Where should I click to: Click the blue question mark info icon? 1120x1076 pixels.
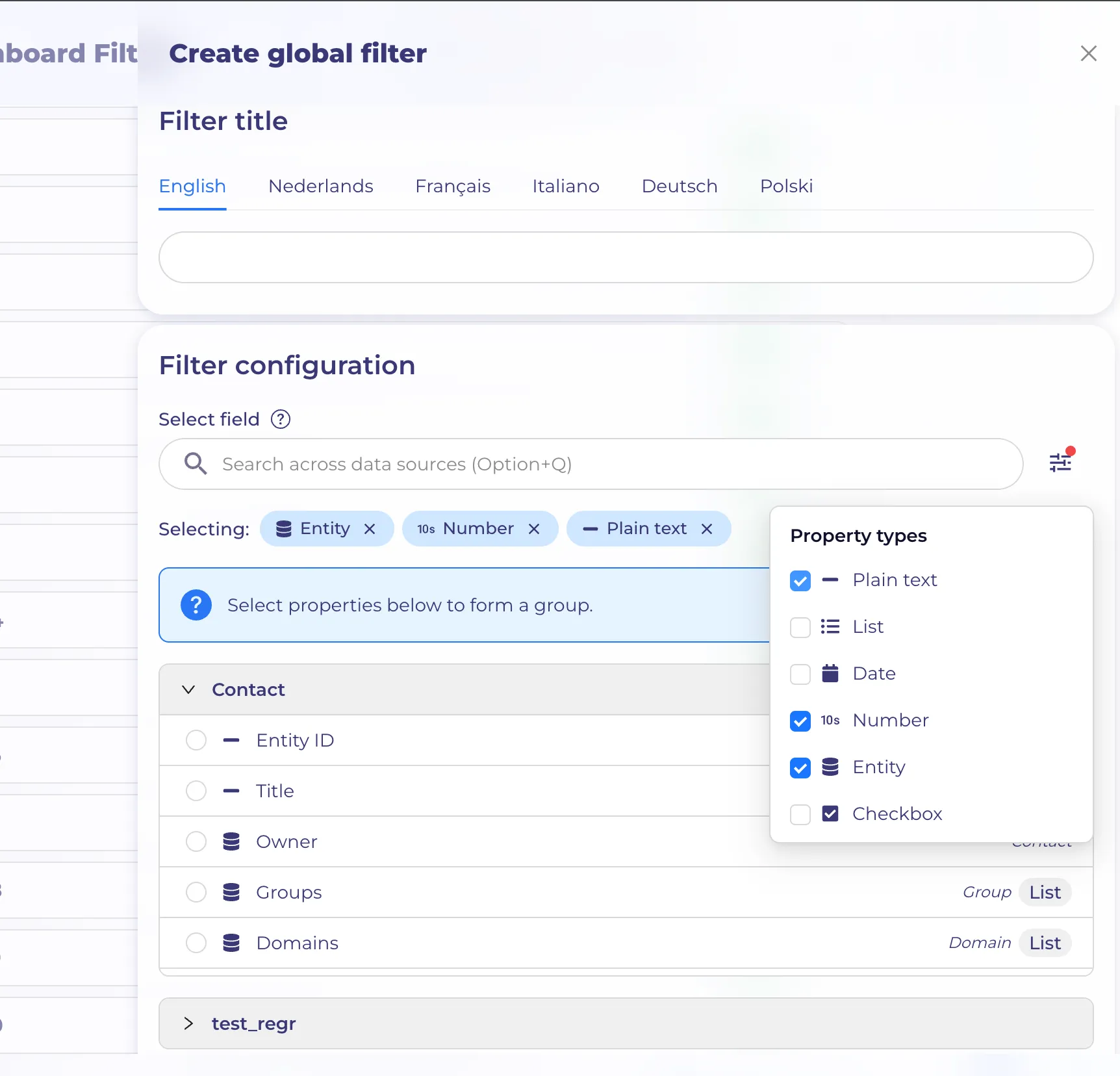tap(196, 605)
